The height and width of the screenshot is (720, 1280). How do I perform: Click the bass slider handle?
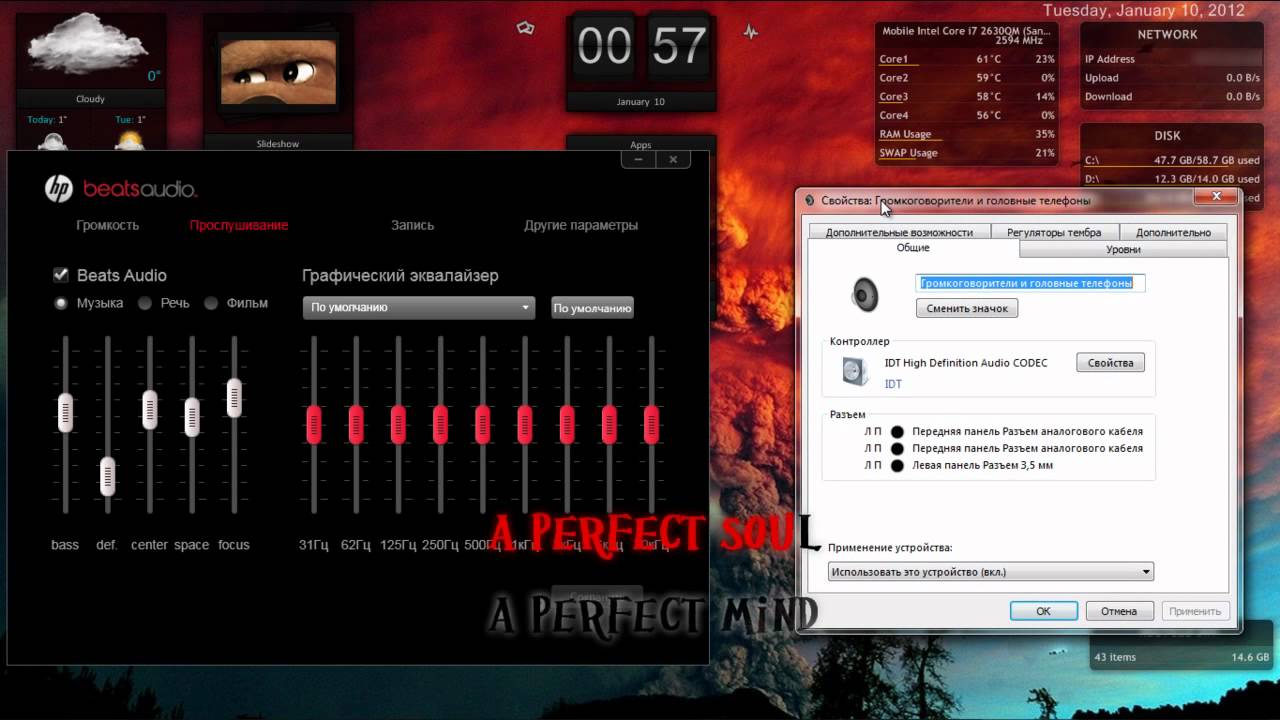[65, 412]
